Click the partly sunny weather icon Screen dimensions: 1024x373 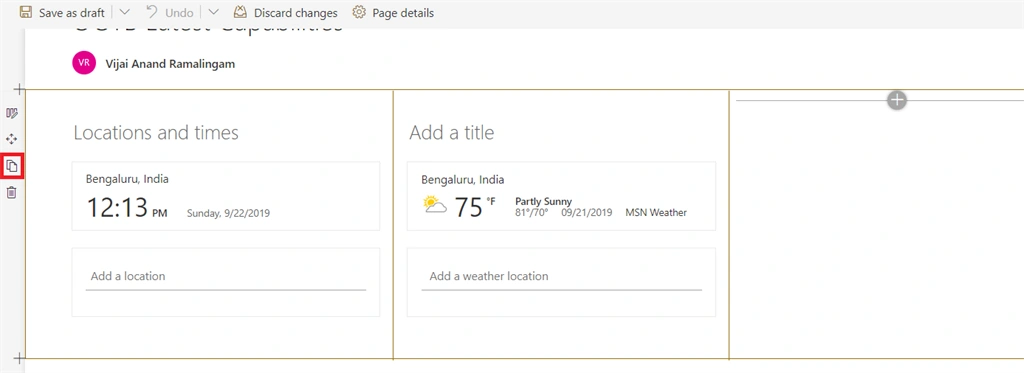tap(435, 204)
